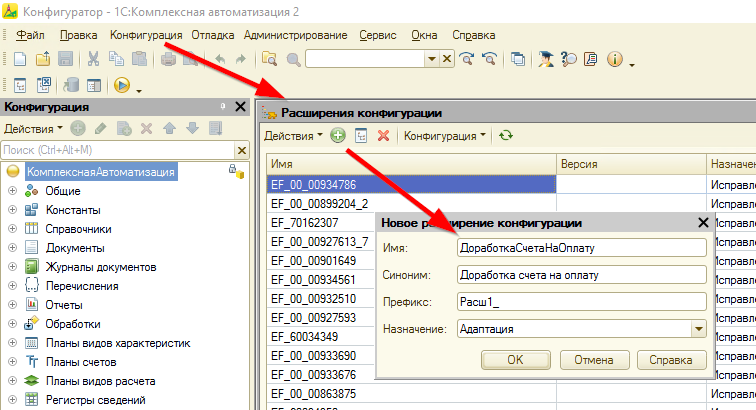Viewport: 756px width, 410px height.
Task: Click the scissors Cut icon
Action: click(x=93, y=59)
